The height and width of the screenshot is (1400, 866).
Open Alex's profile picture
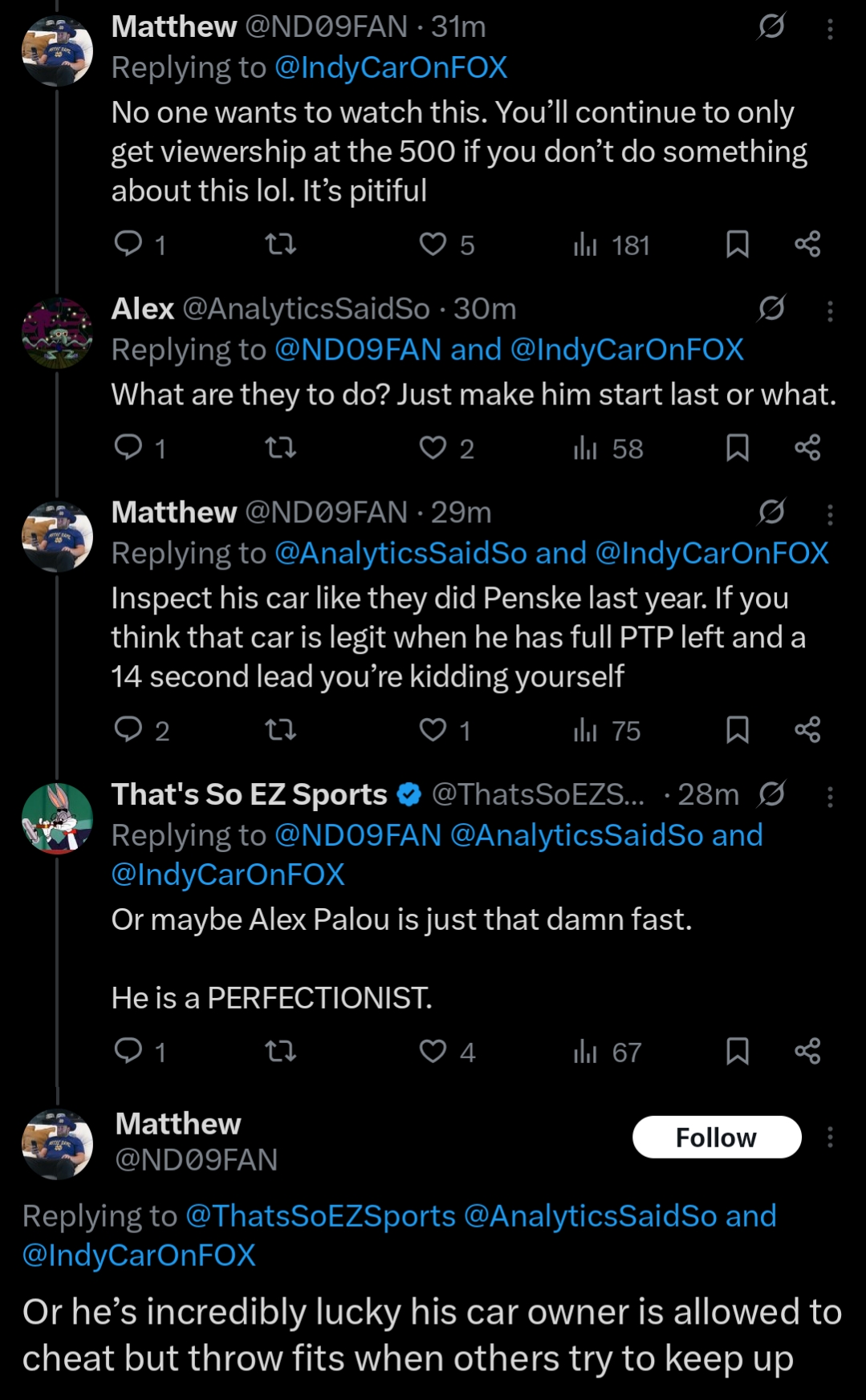(57, 333)
